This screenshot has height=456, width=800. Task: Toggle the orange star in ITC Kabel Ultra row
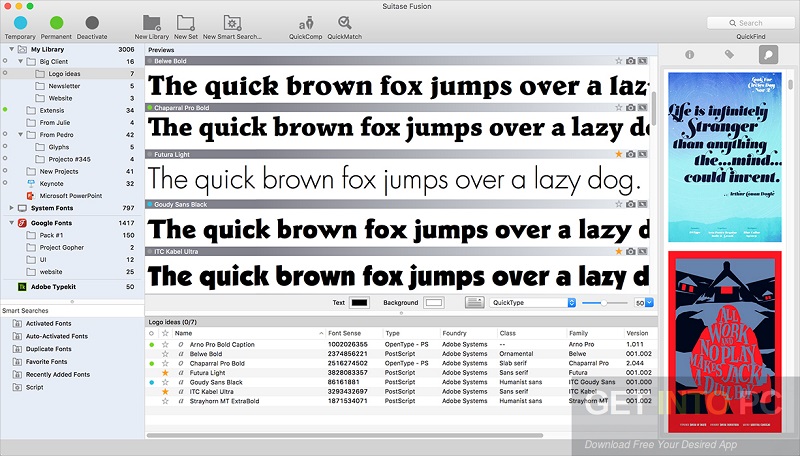[165, 392]
